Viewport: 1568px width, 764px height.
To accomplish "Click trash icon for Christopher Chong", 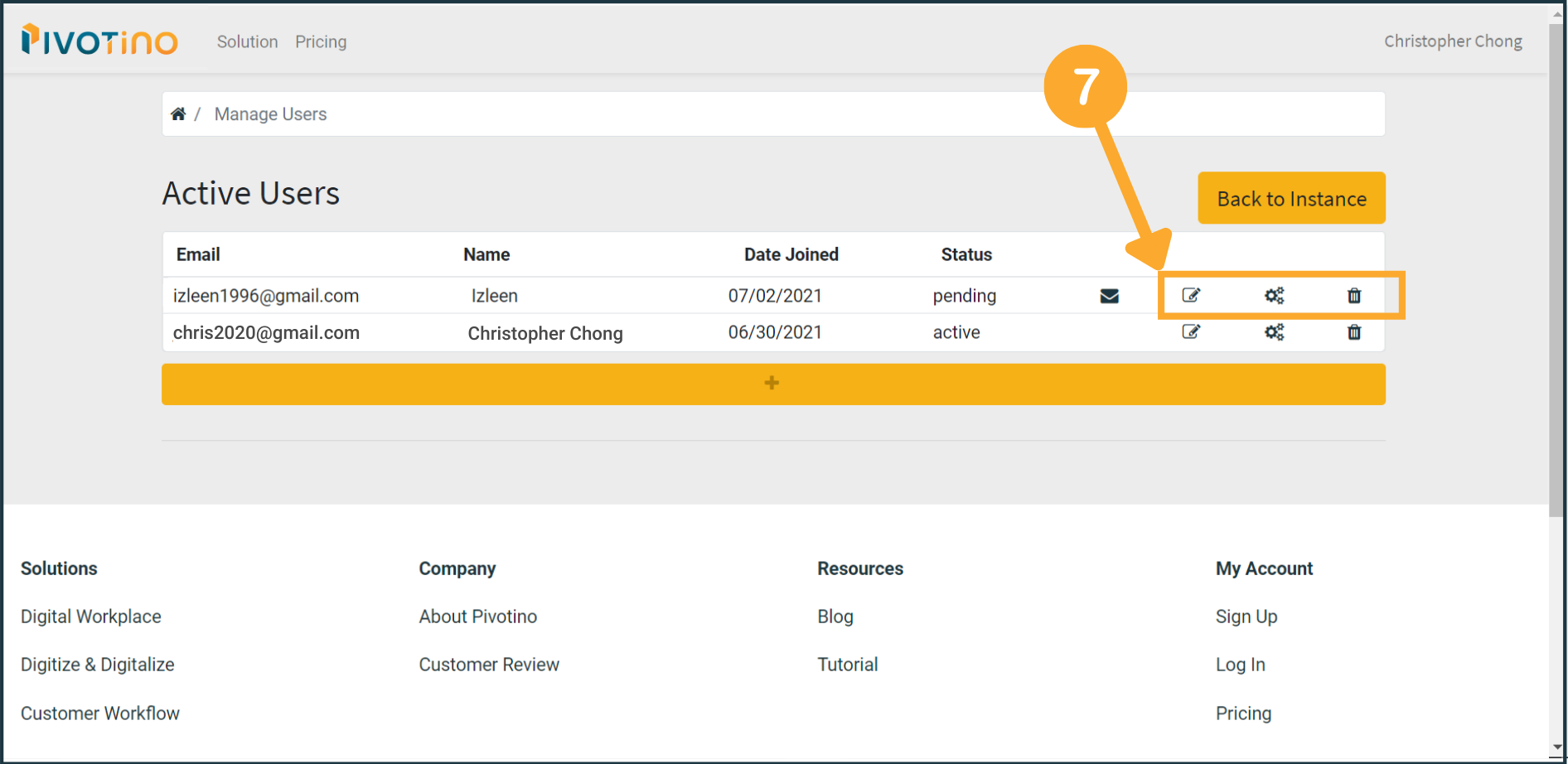I will (1354, 332).
